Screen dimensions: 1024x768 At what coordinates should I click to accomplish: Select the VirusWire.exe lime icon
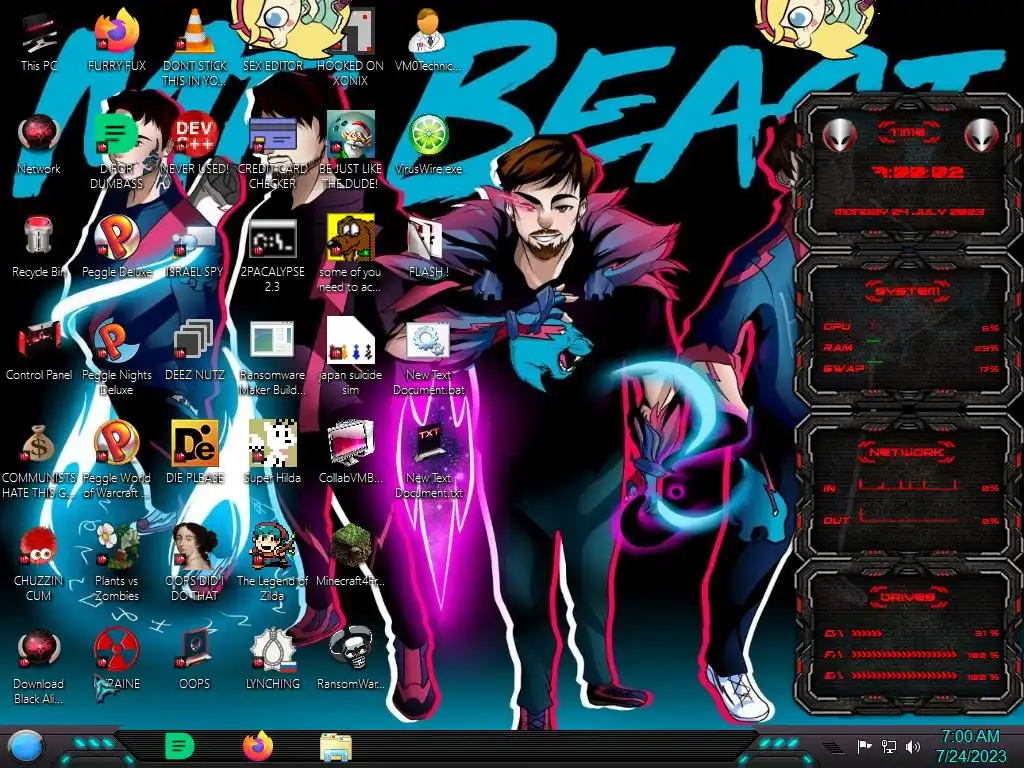tap(428, 145)
